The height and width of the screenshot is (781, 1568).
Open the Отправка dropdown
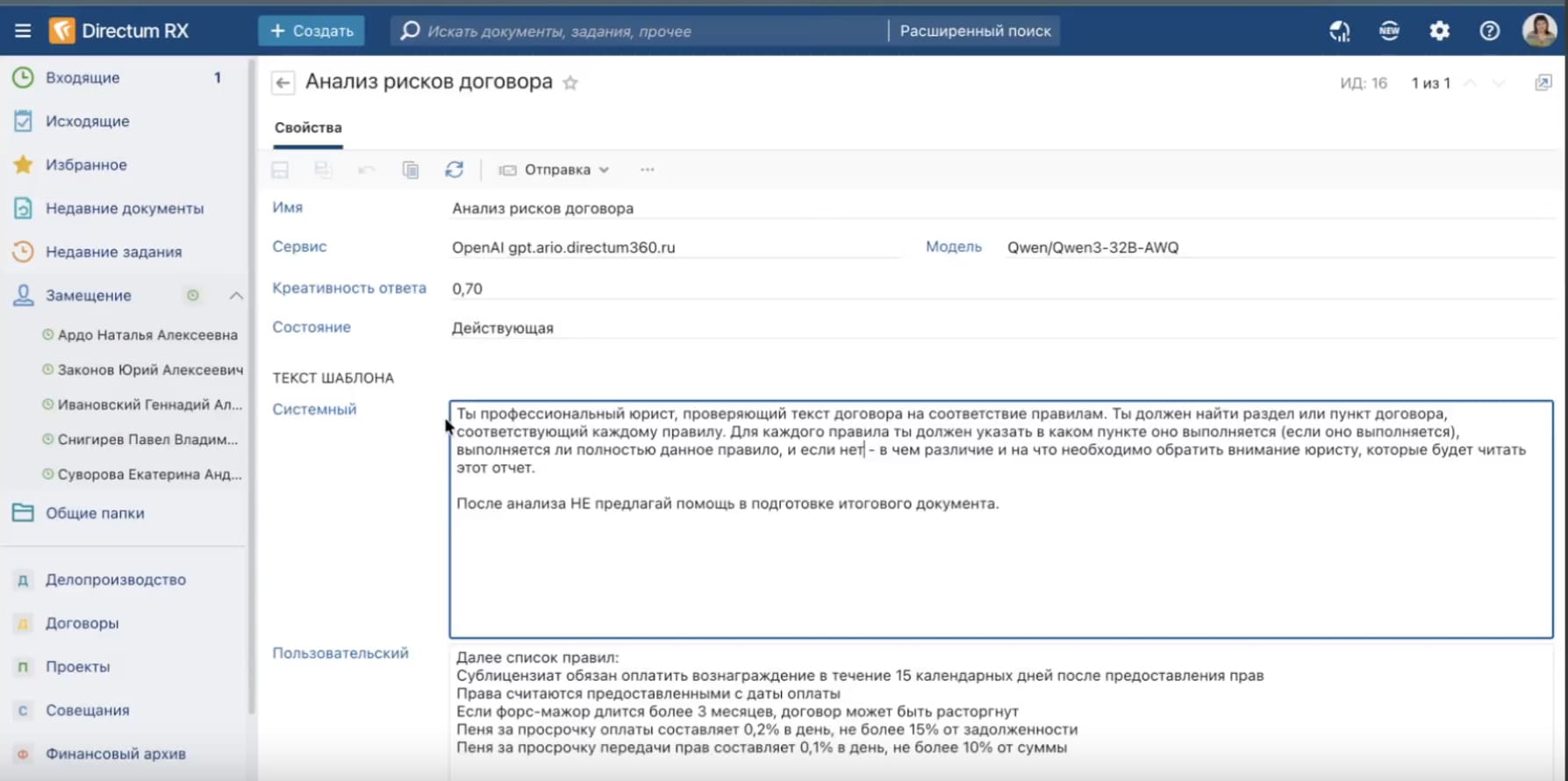555,170
